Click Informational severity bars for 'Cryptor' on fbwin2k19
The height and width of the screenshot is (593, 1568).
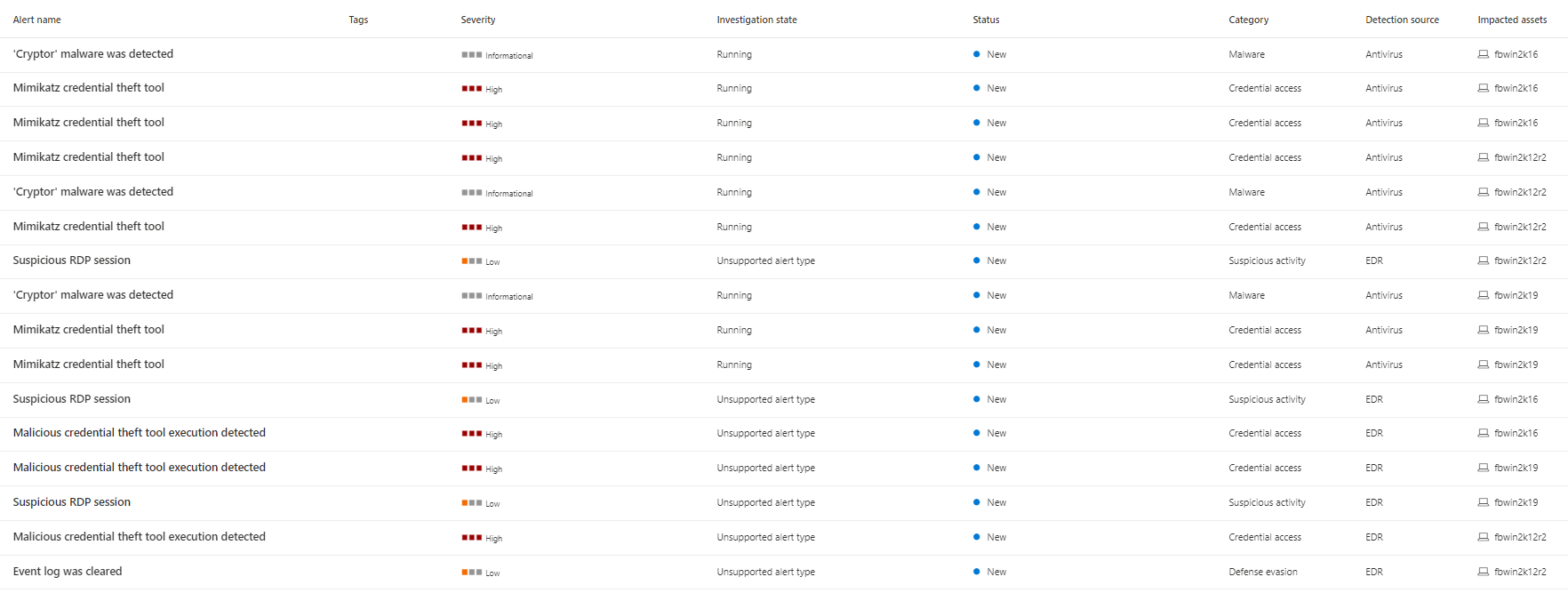tap(472, 296)
